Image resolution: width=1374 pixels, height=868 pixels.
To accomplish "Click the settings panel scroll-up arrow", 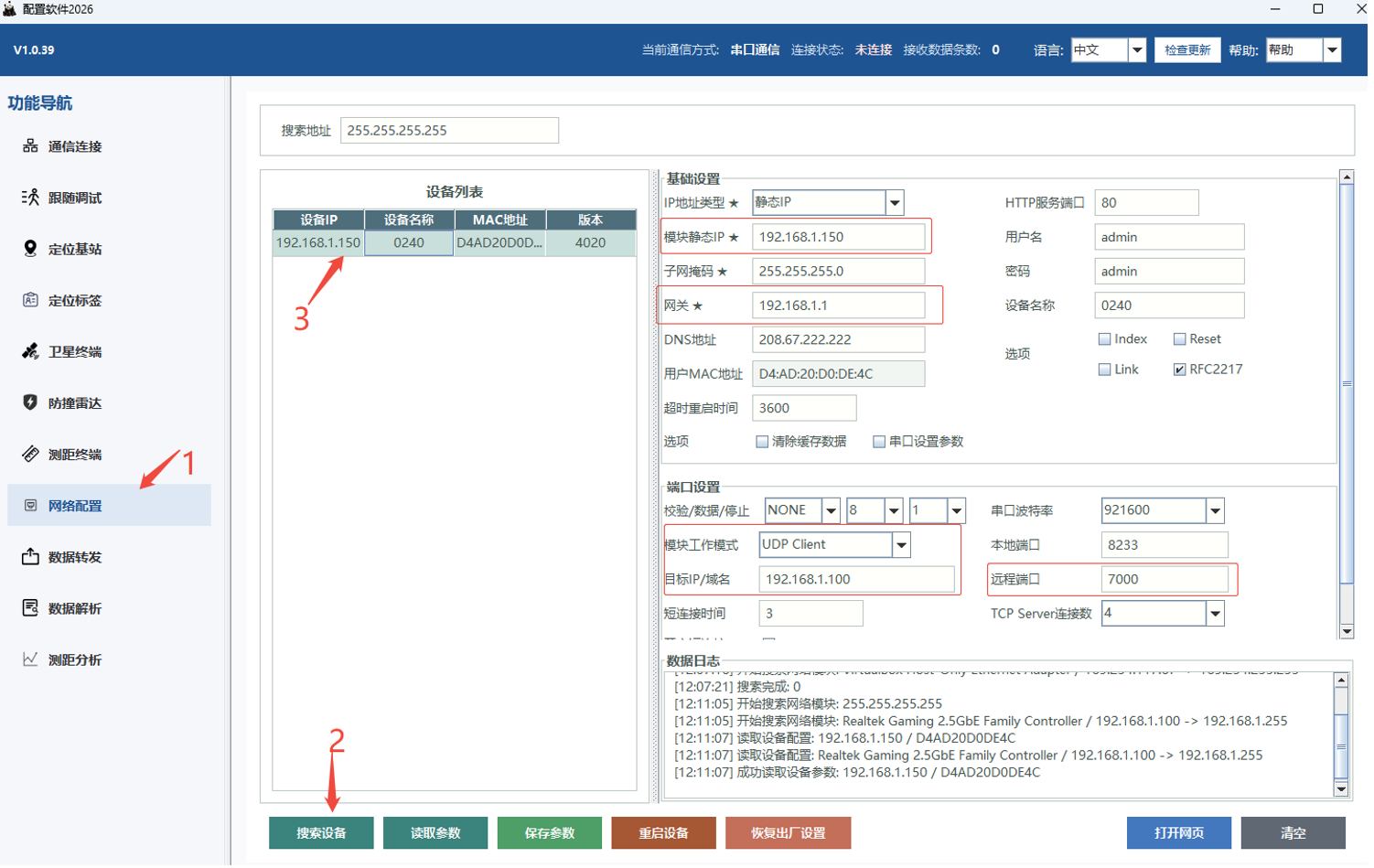I will click(1347, 177).
